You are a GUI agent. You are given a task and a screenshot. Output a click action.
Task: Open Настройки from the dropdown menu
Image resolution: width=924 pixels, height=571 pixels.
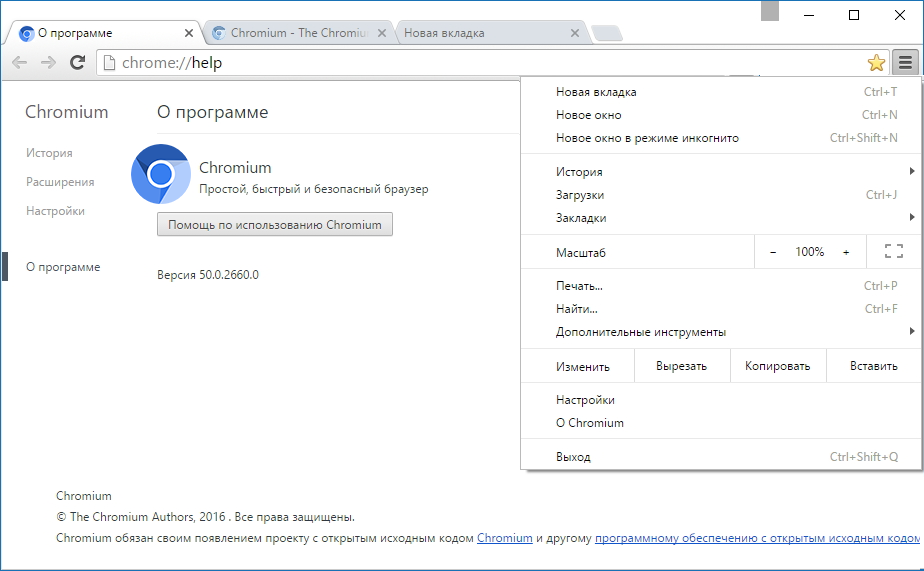pyautogui.click(x=721, y=400)
